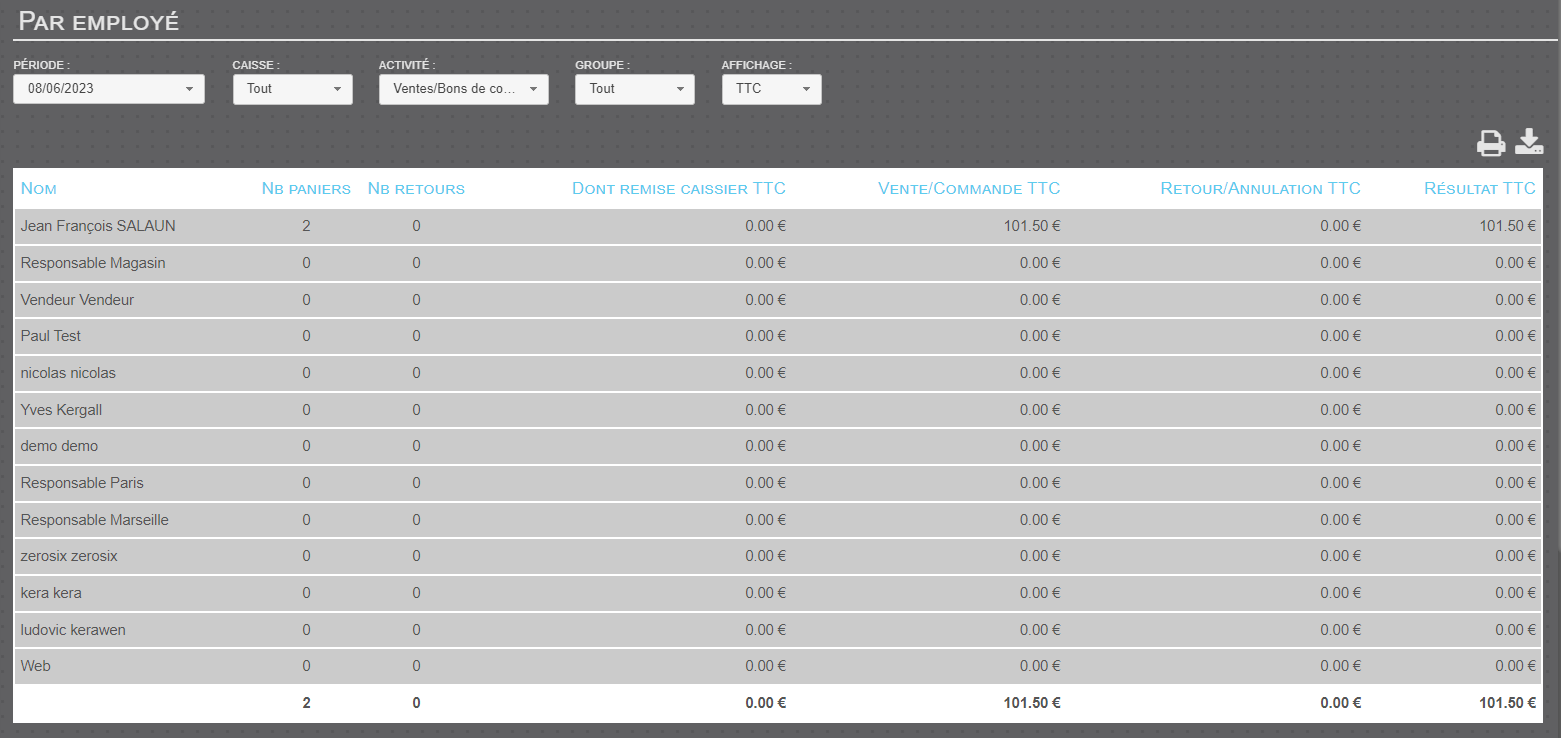Image resolution: width=1561 pixels, height=738 pixels.
Task: Open the Activité dropdown
Action: pos(464,89)
